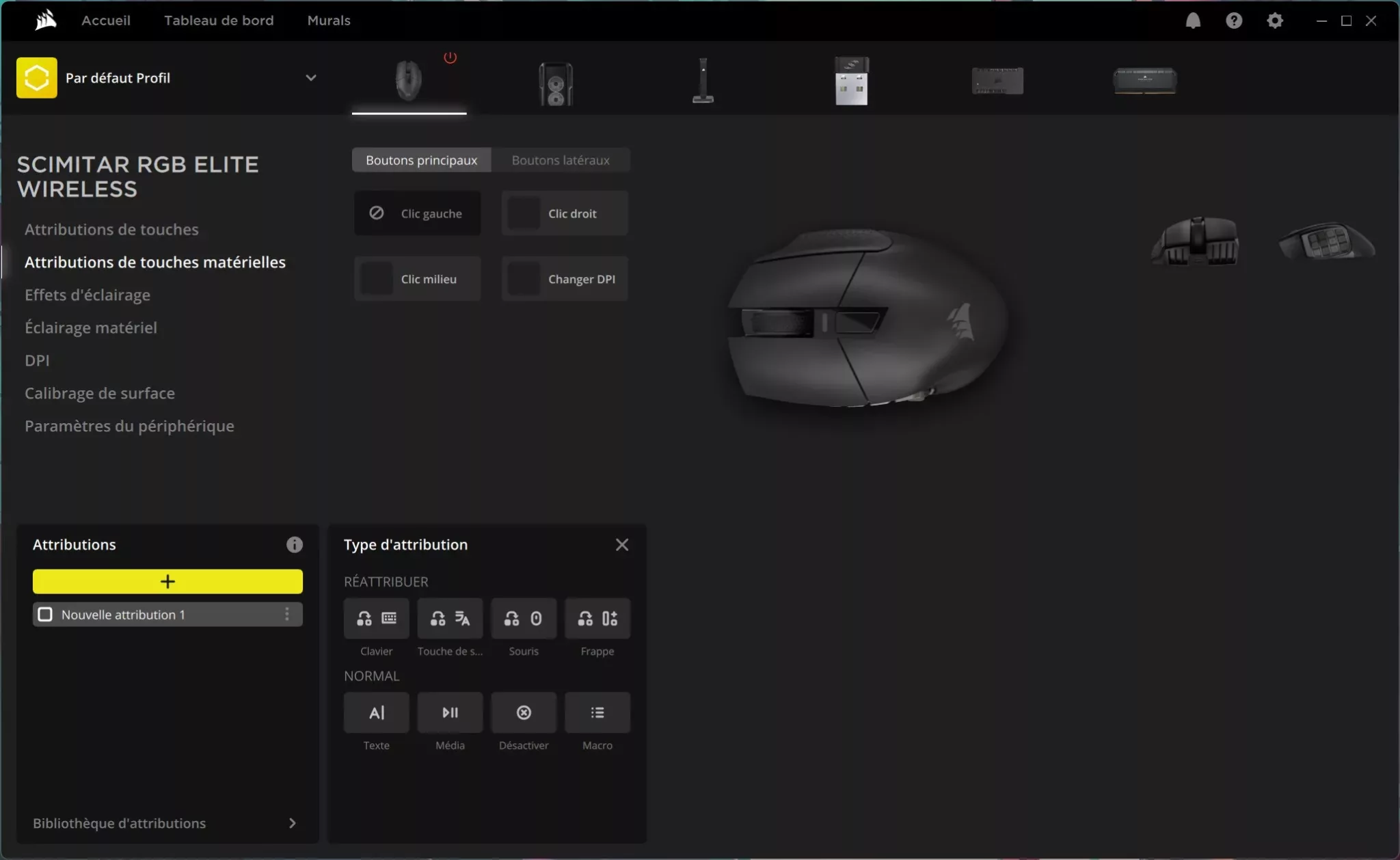
Task: Toggle the Nouvelle attribution 1 checkbox
Action: [x=45, y=614]
